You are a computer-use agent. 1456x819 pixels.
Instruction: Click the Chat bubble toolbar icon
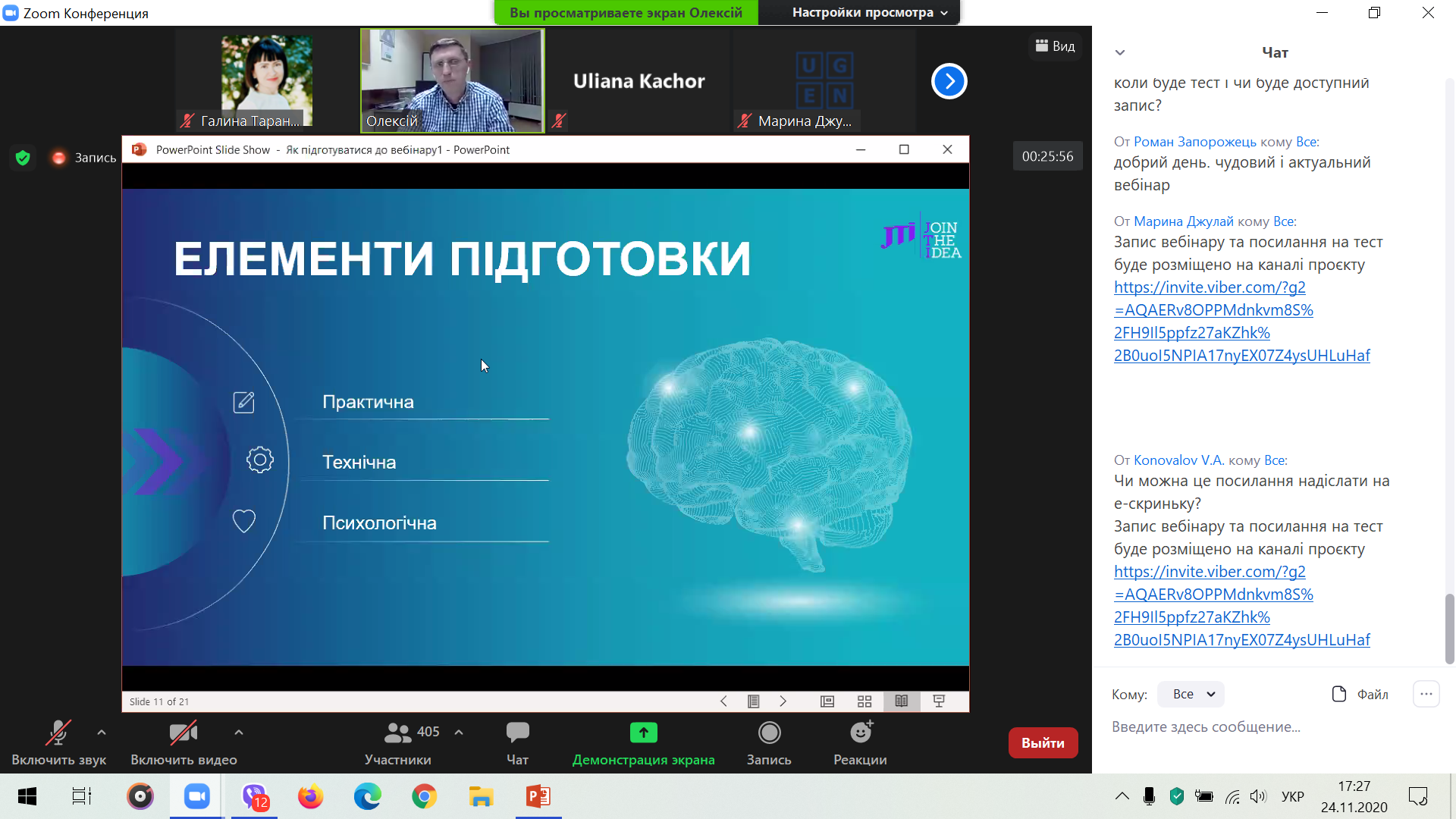pos(517,733)
